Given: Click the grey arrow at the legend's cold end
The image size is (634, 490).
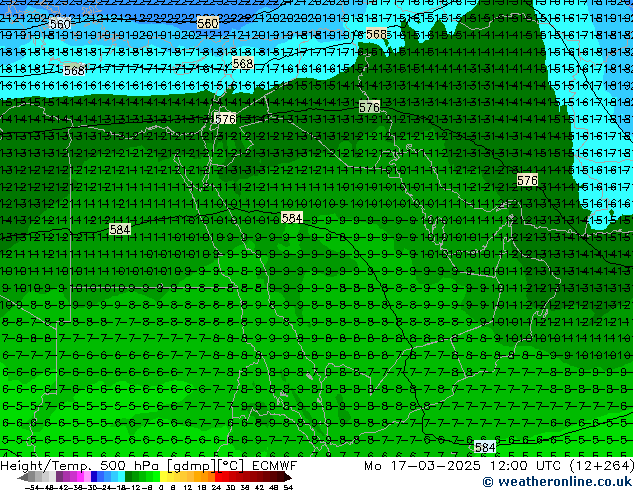Looking at the screenshot, I should [22, 477].
